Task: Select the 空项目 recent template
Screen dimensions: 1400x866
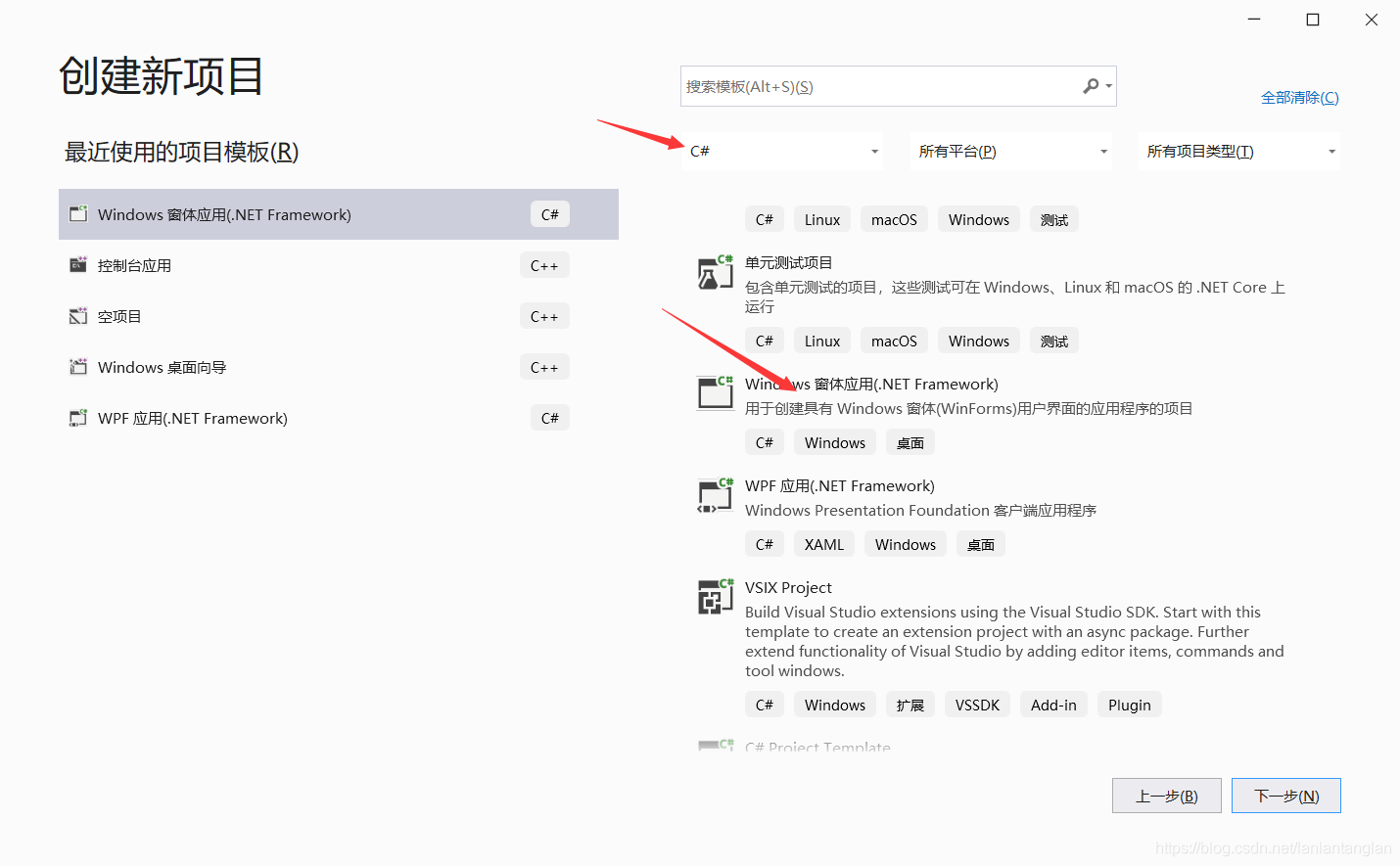Action: click(x=339, y=316)
